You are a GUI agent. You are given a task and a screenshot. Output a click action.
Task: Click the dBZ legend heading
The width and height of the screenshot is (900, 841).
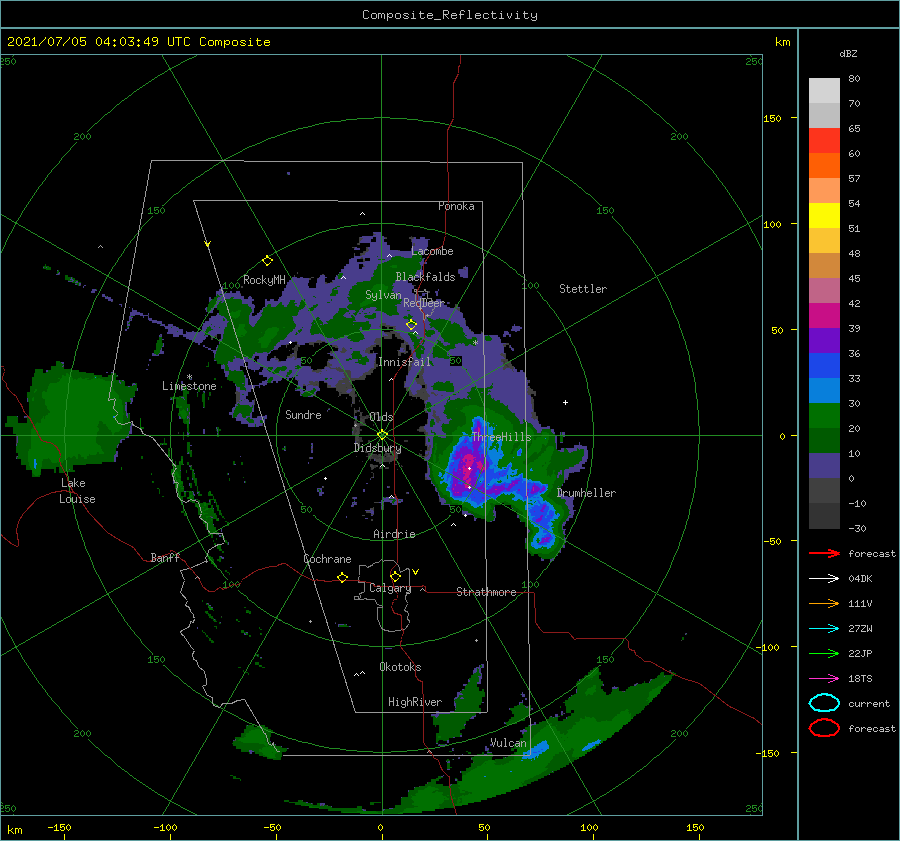coord(848,54)
